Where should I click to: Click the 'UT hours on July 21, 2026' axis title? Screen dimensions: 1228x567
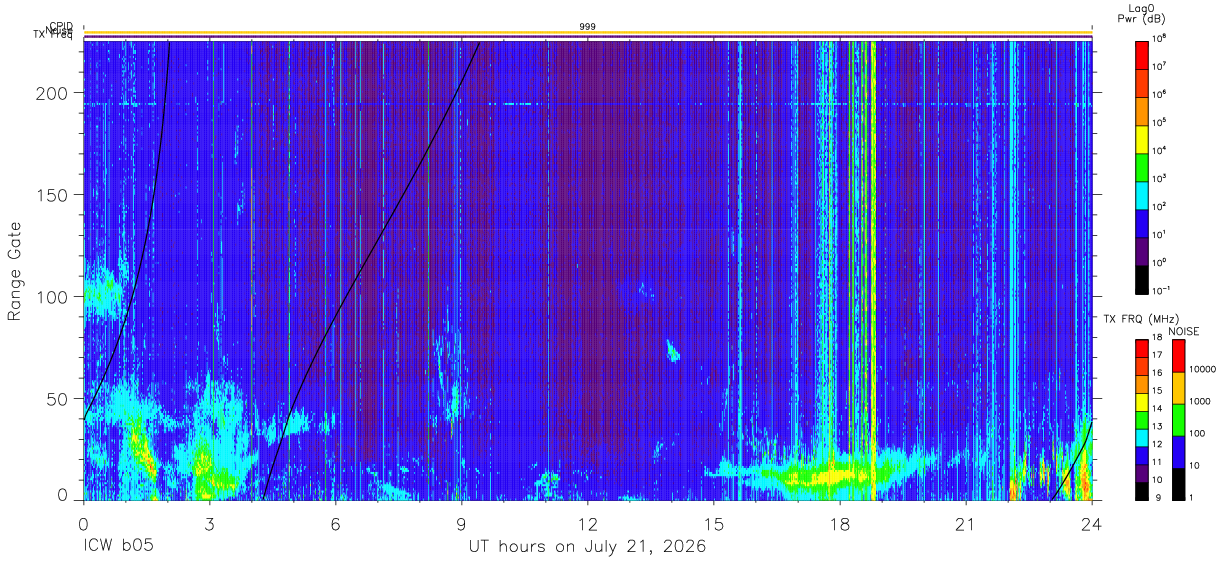coord(587,547)
